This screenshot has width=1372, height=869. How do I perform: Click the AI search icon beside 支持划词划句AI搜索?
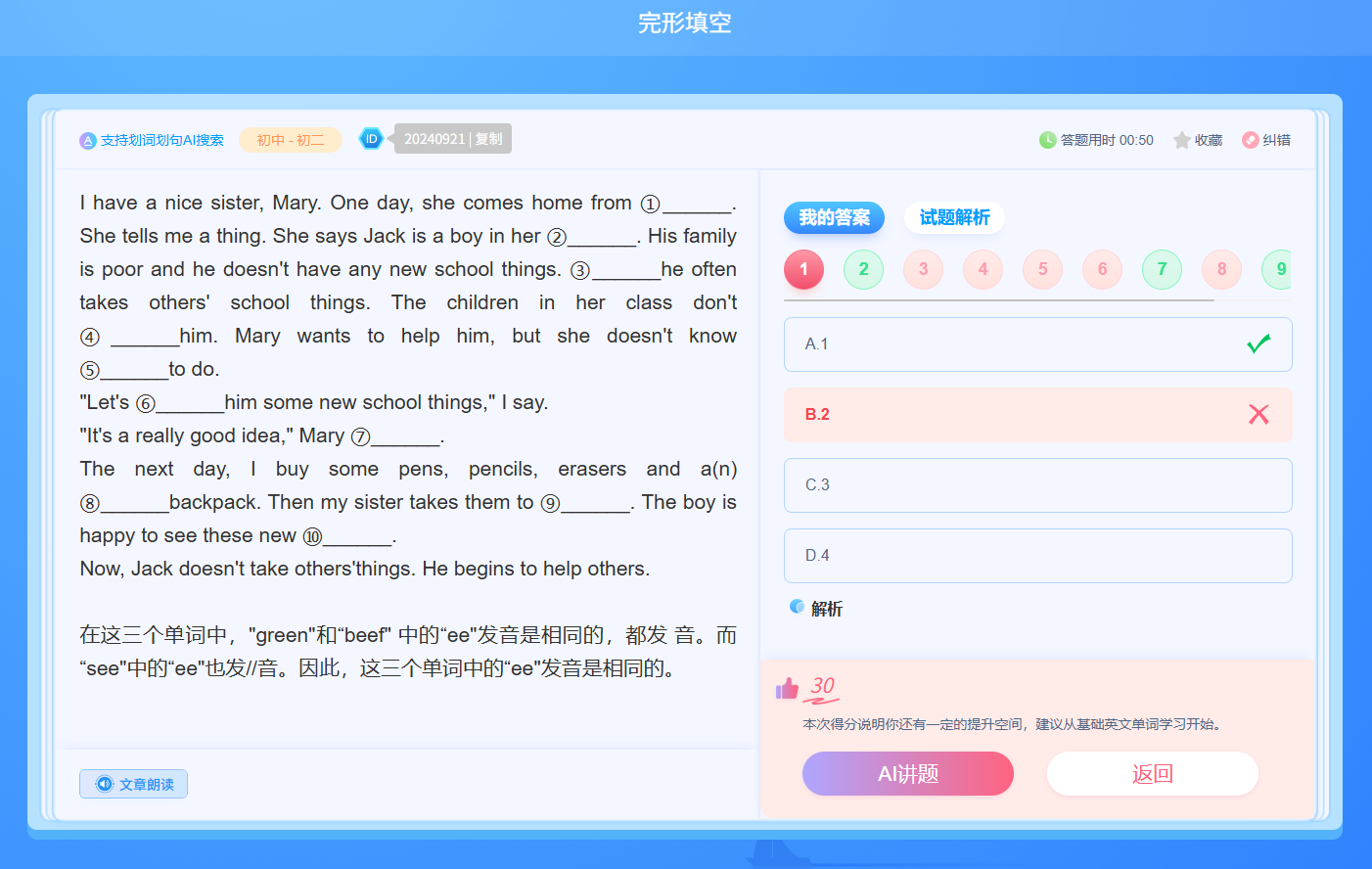pos(88,140)
